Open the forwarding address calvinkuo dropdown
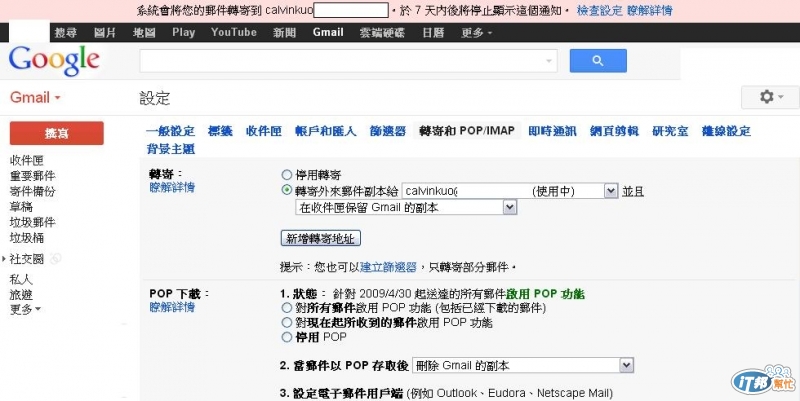800x401 pixels. 510,191
